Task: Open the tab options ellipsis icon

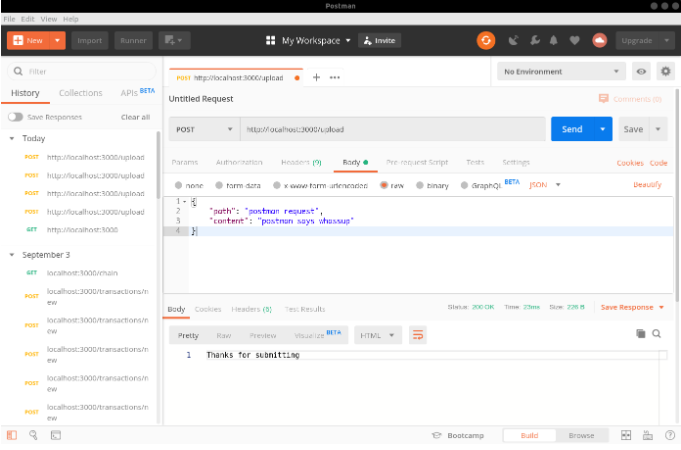Action: tap(334, 77)
